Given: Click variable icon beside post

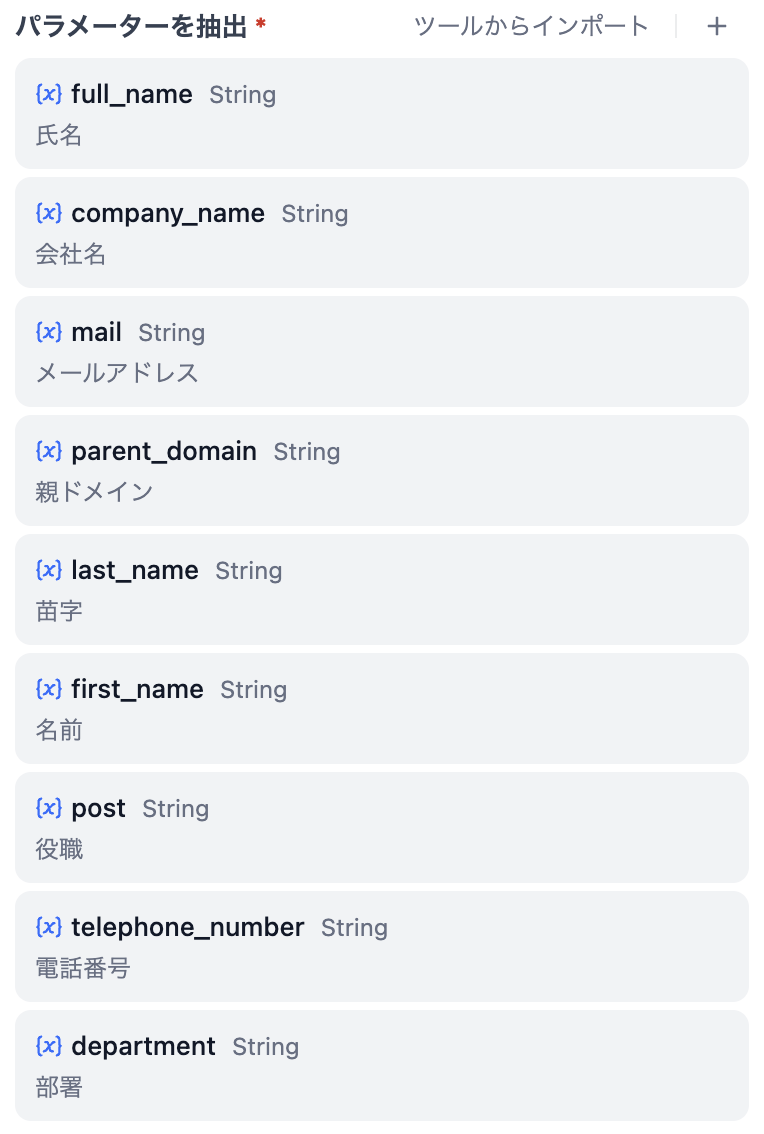Looking at the screenshot, I should [49, 808].
